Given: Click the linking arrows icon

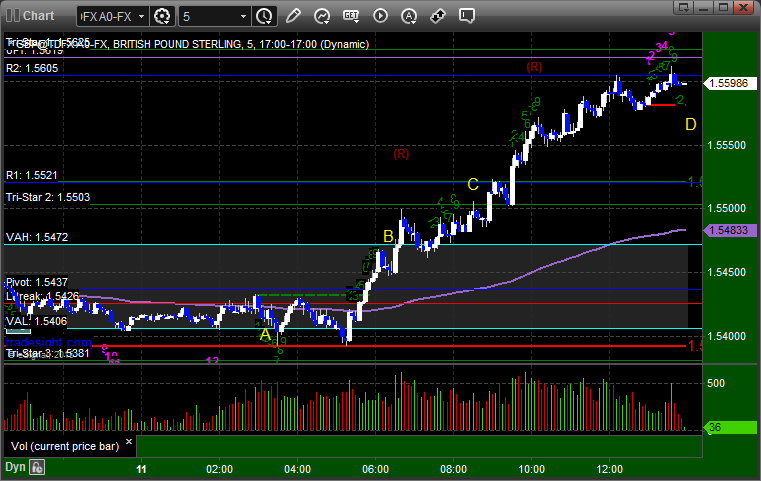Looking at the screenshot, I should [x=438, y=16].
